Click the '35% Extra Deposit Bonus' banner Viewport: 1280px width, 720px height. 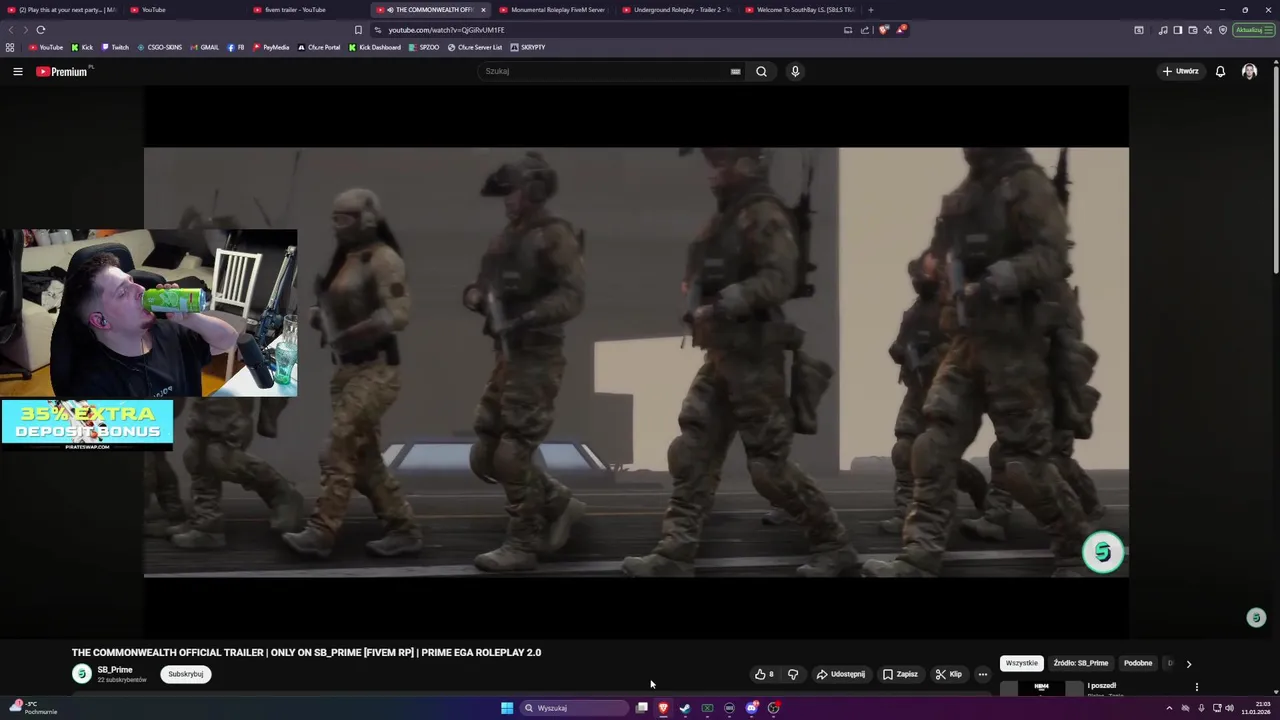(x=87, y=425)
